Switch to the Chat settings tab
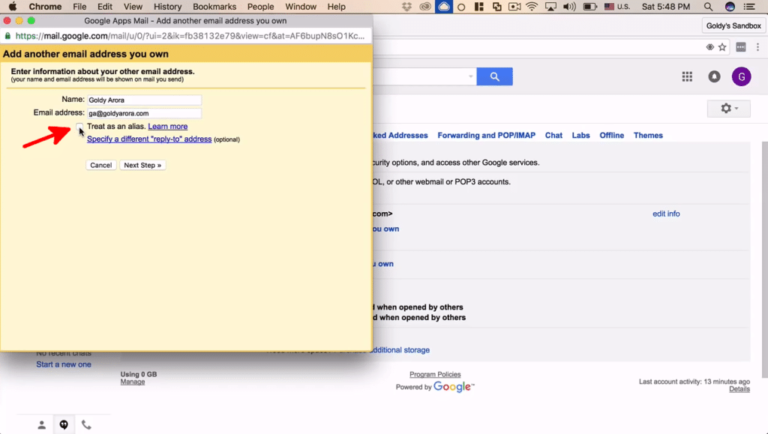 pyautogui.click(x=553, y=135)
